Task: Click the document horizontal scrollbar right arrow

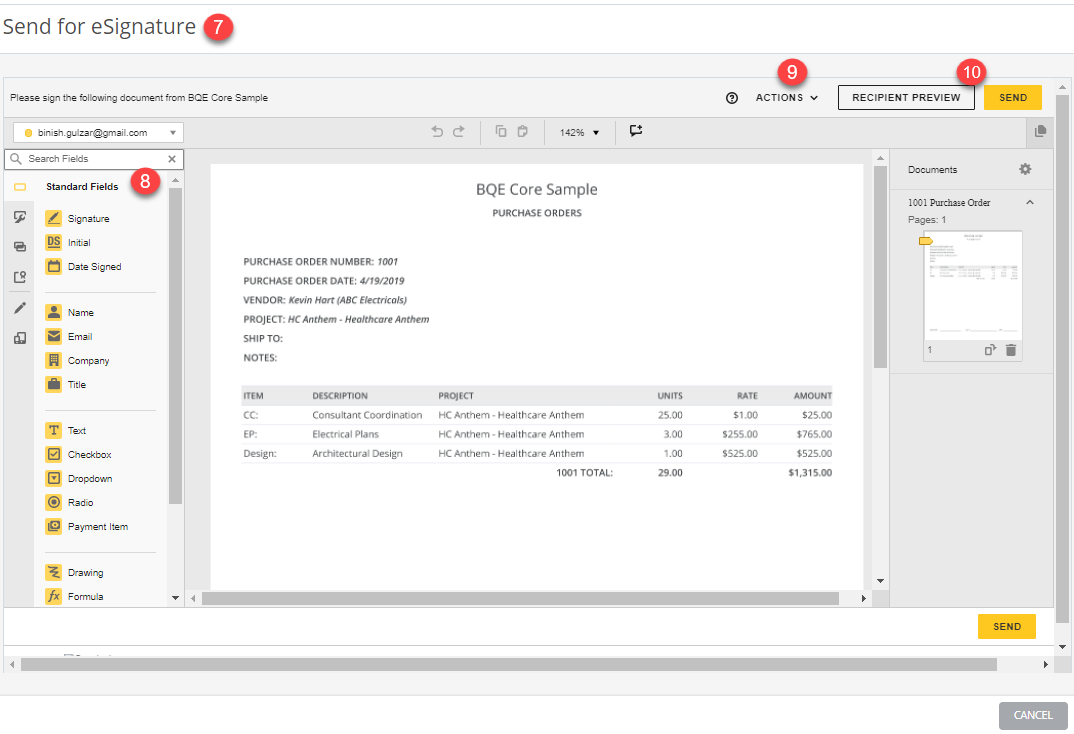Action: click(863, 598)
